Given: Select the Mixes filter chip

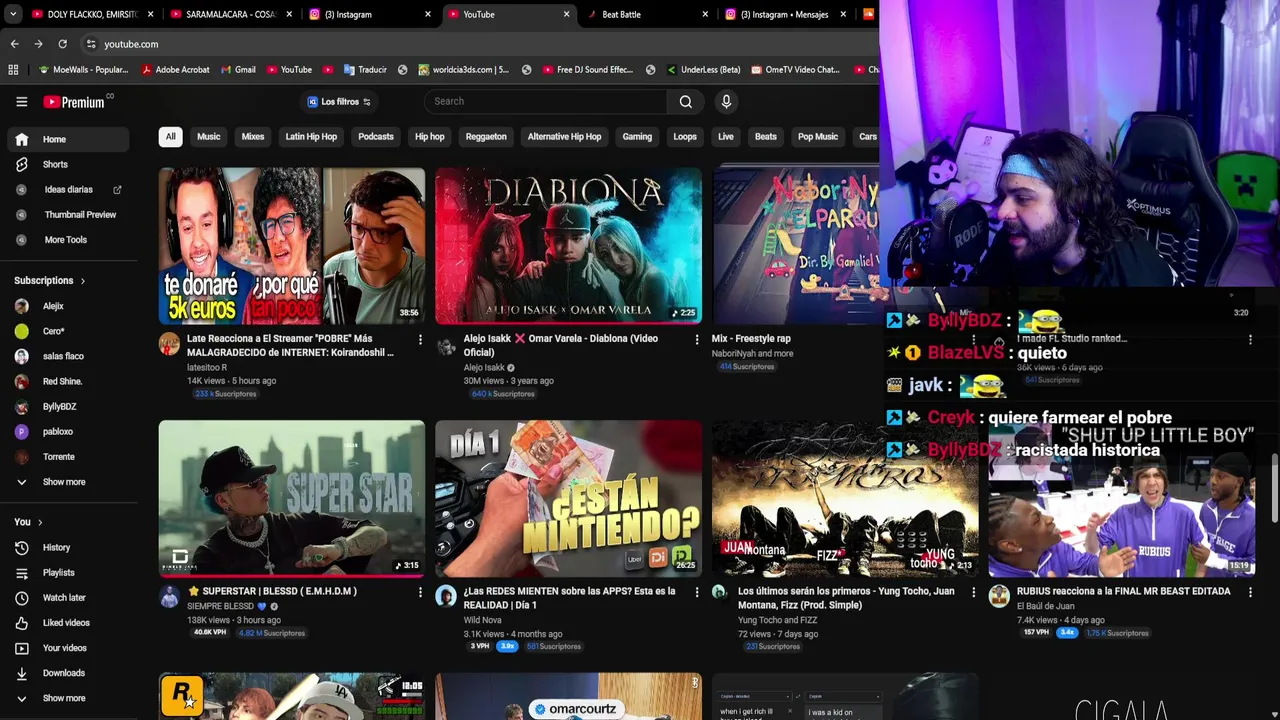Looking at the screenshot, I should coord(253,136).
